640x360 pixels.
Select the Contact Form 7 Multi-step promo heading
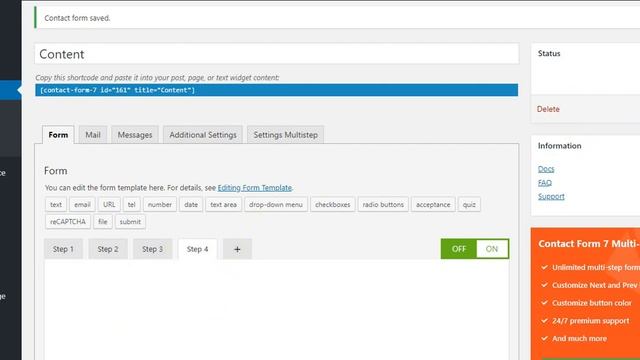(x=589, y=244)
